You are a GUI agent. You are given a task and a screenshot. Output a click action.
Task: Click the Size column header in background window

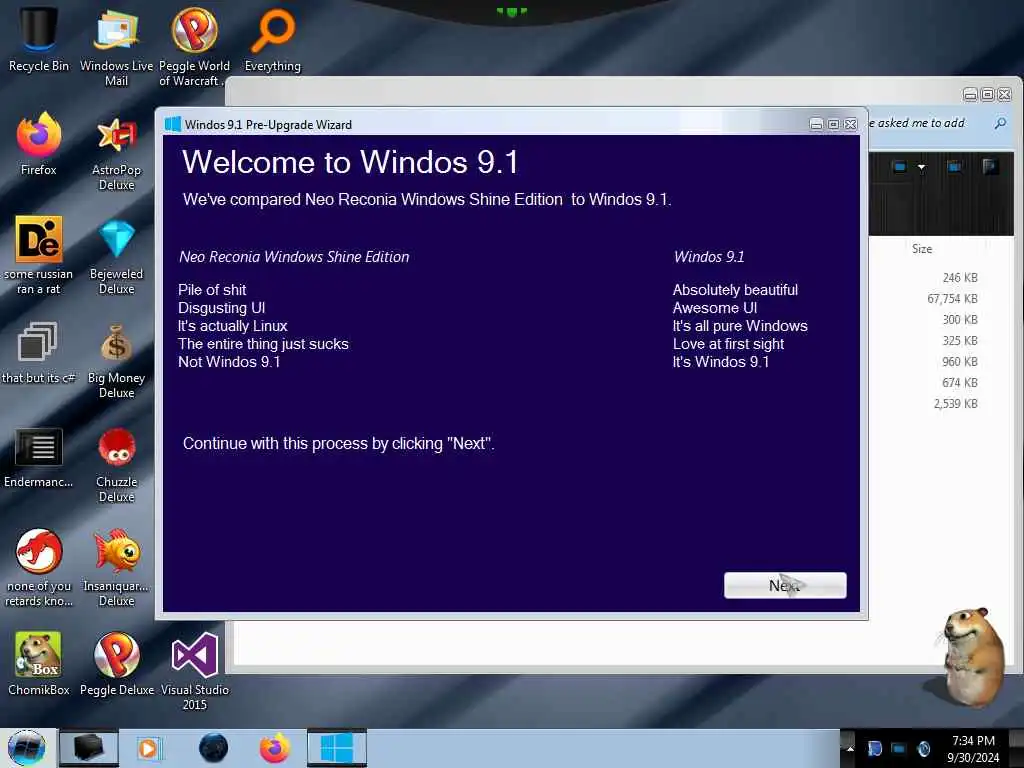click(922, 249)
